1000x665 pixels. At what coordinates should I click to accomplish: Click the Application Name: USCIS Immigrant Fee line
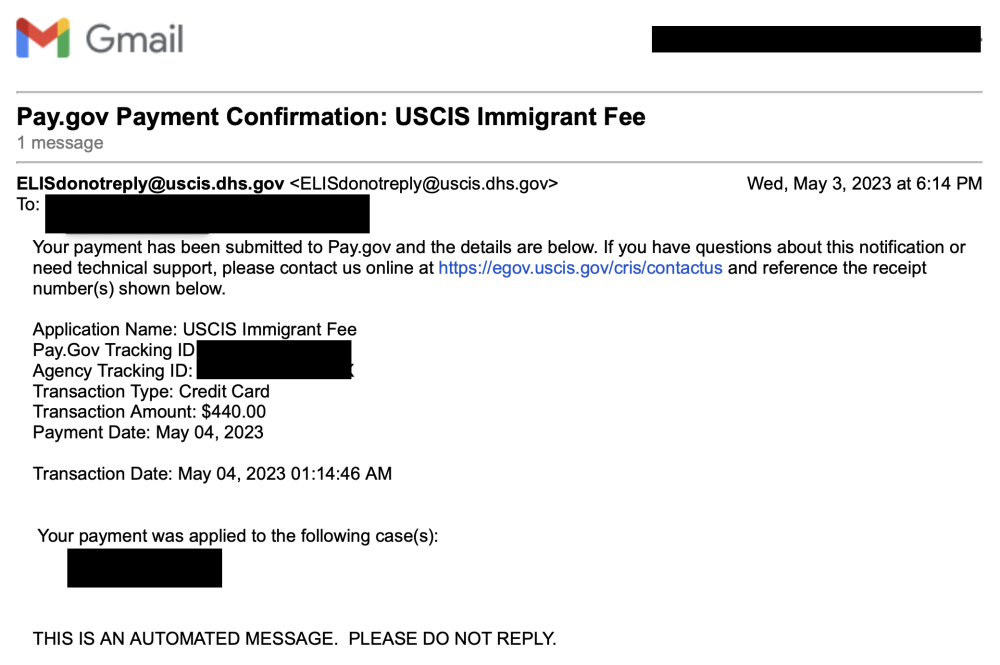pos(195,329)
